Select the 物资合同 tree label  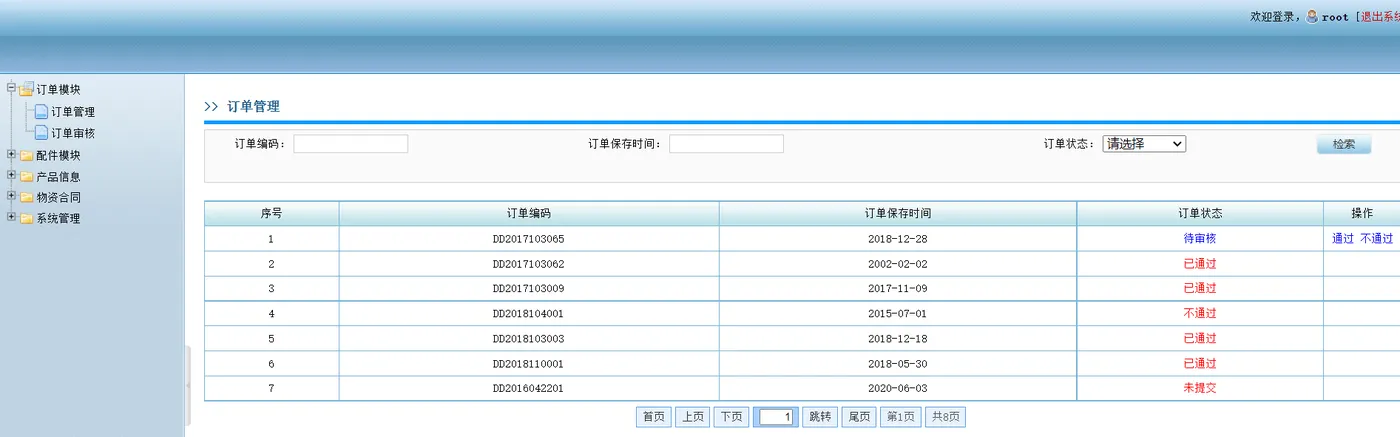(x=58, y=198)
